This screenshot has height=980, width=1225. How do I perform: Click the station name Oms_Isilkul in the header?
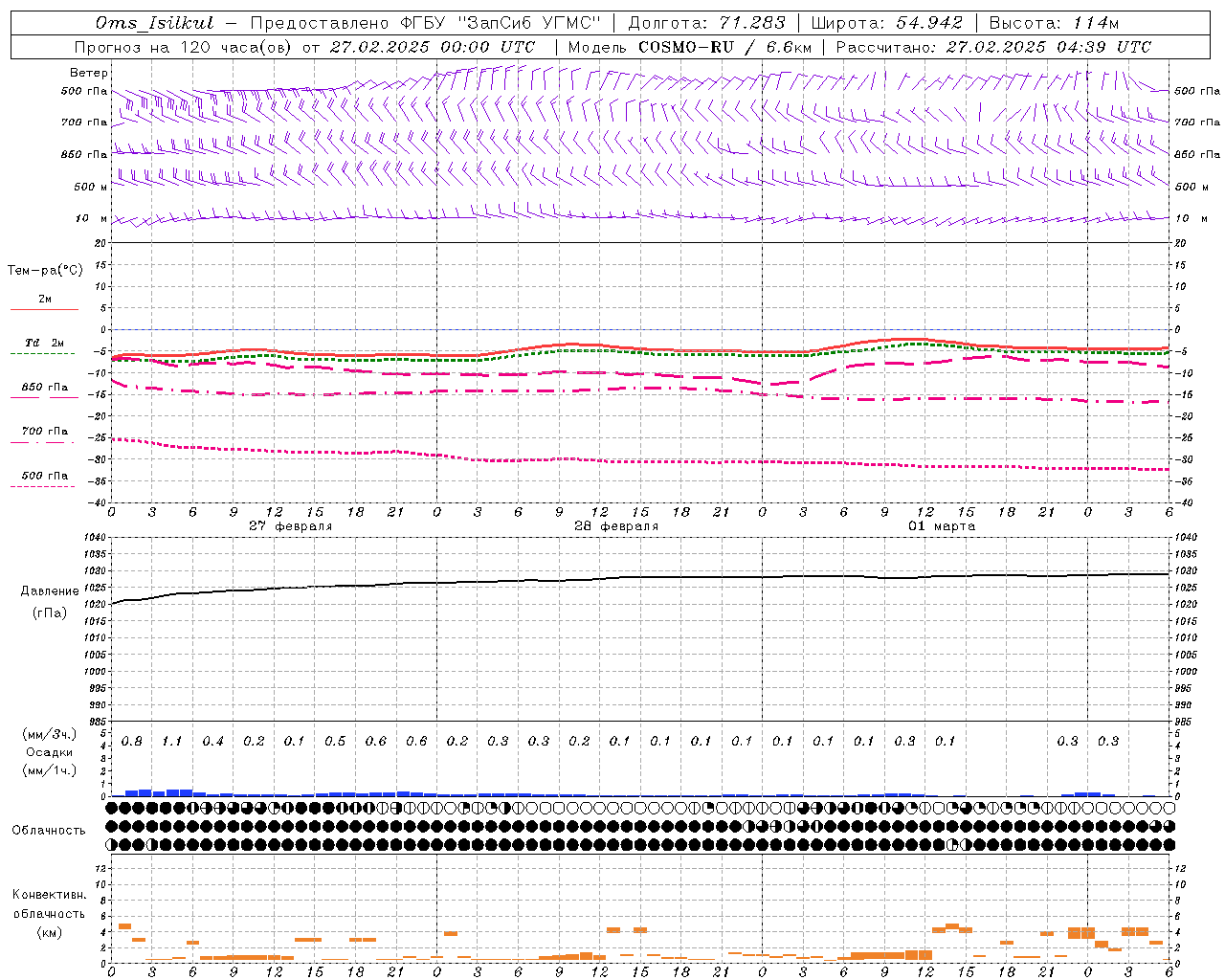coord(155,23)
